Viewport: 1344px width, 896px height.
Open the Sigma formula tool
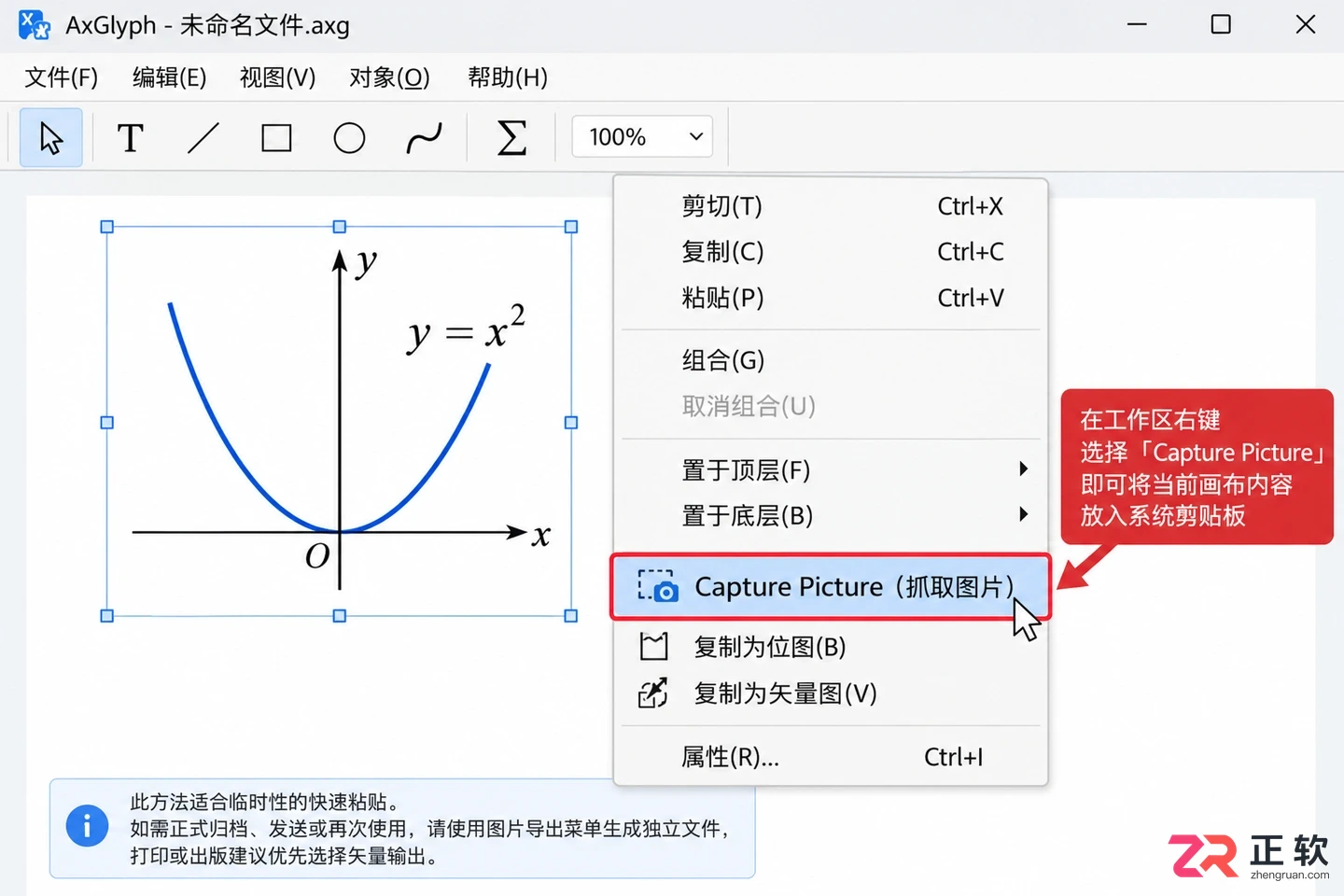(511, 138)
